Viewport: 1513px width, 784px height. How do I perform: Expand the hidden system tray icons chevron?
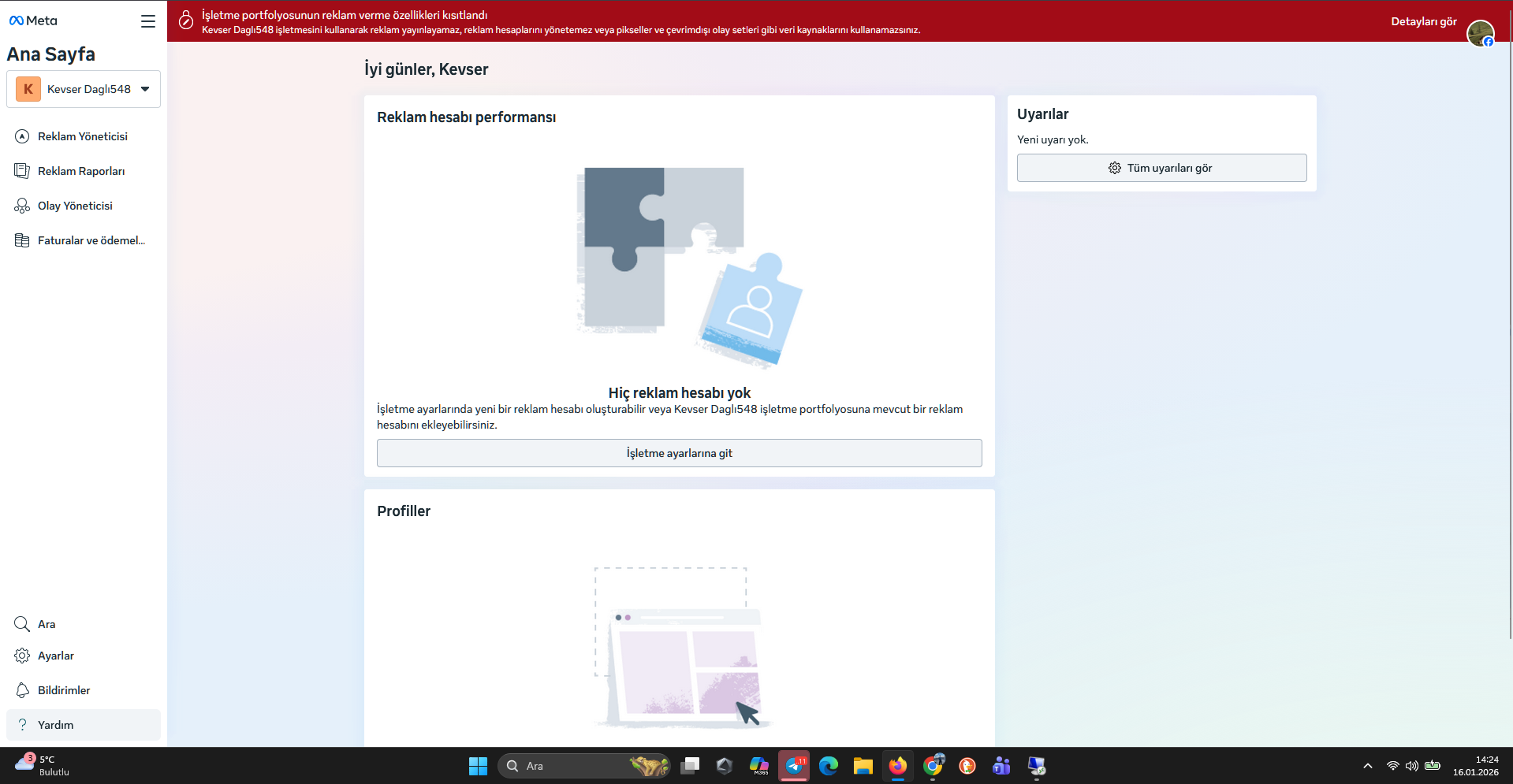coord(1368,766)
